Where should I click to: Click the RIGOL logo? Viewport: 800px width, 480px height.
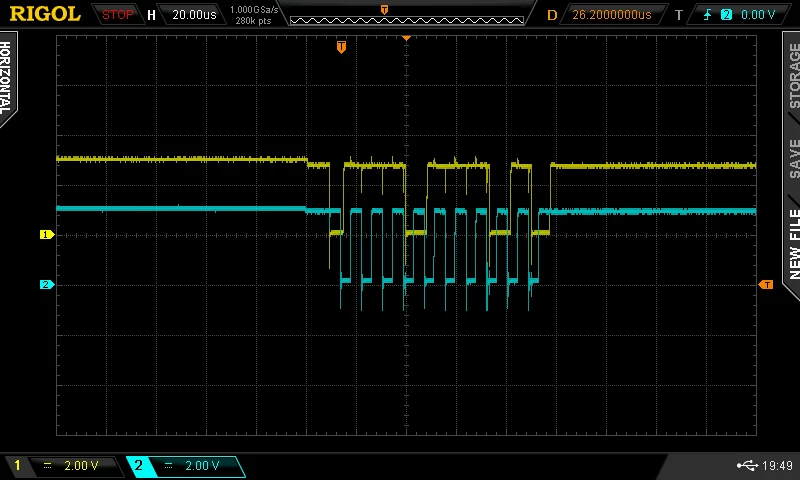click(45, 14)
